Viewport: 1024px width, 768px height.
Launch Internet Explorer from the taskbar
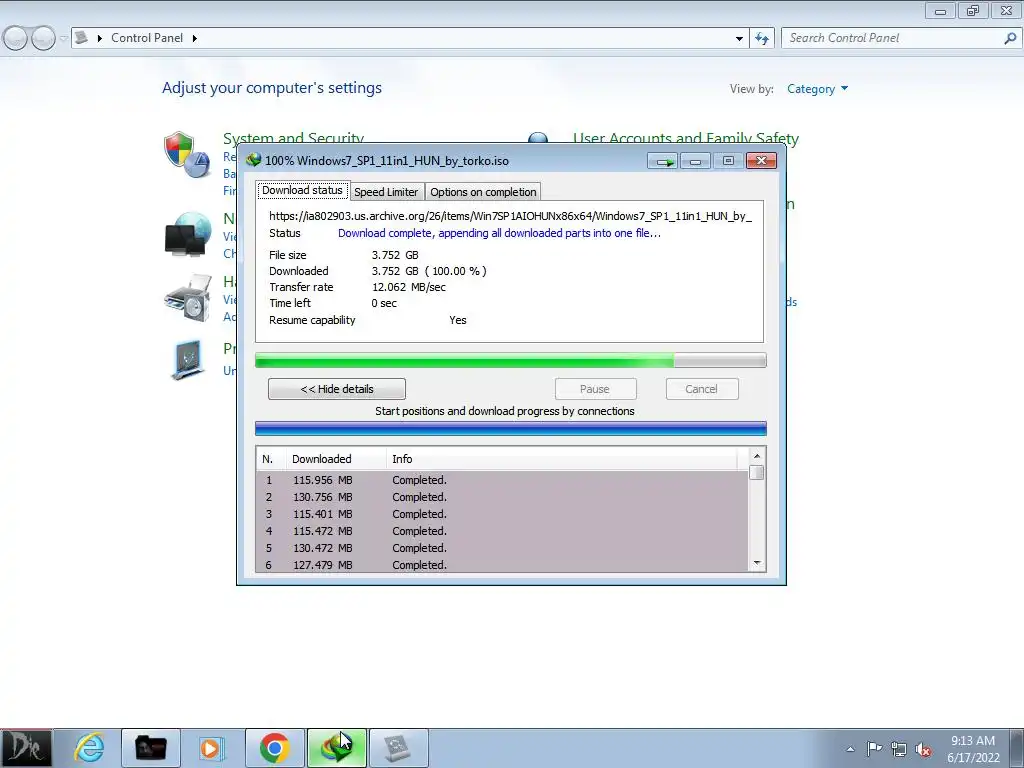(x=89, y=748)
